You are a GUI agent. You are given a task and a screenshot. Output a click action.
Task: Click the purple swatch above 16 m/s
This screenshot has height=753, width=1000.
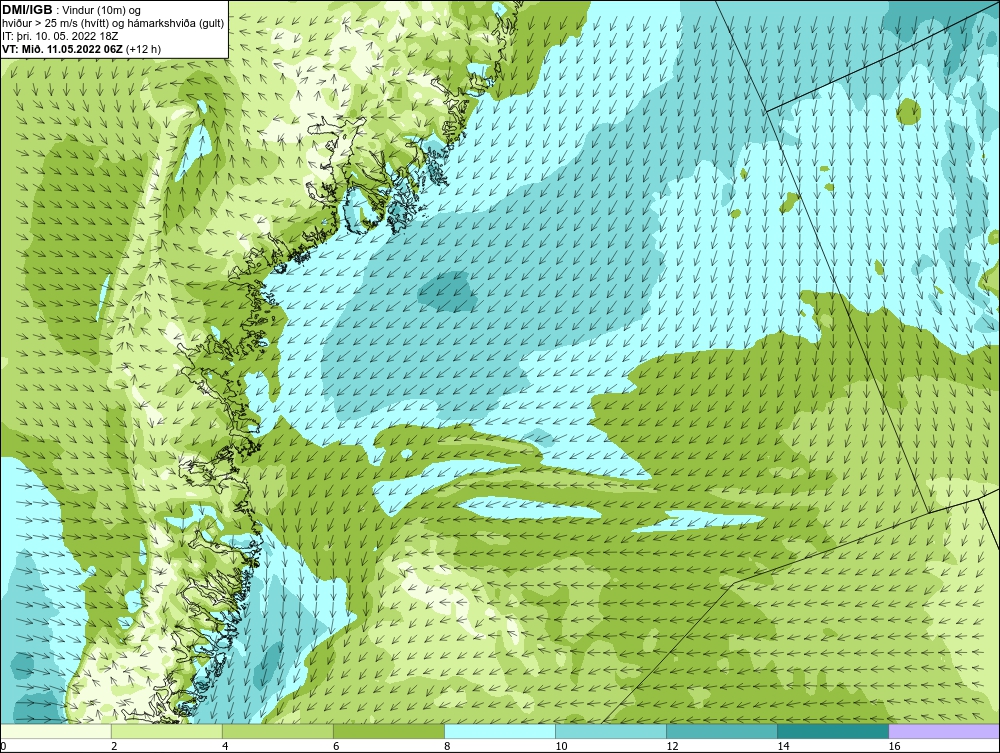pos(944,731)
